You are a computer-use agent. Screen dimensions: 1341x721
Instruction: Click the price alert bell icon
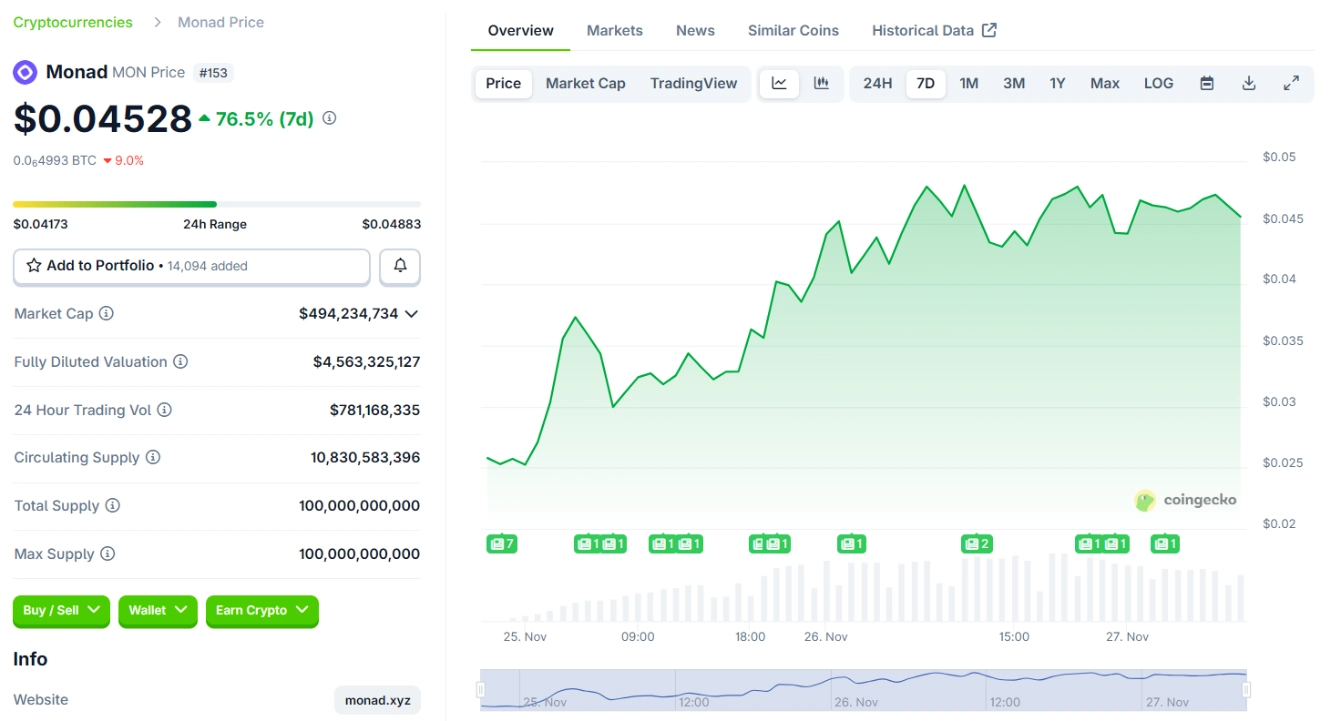[x=400, y=266]
